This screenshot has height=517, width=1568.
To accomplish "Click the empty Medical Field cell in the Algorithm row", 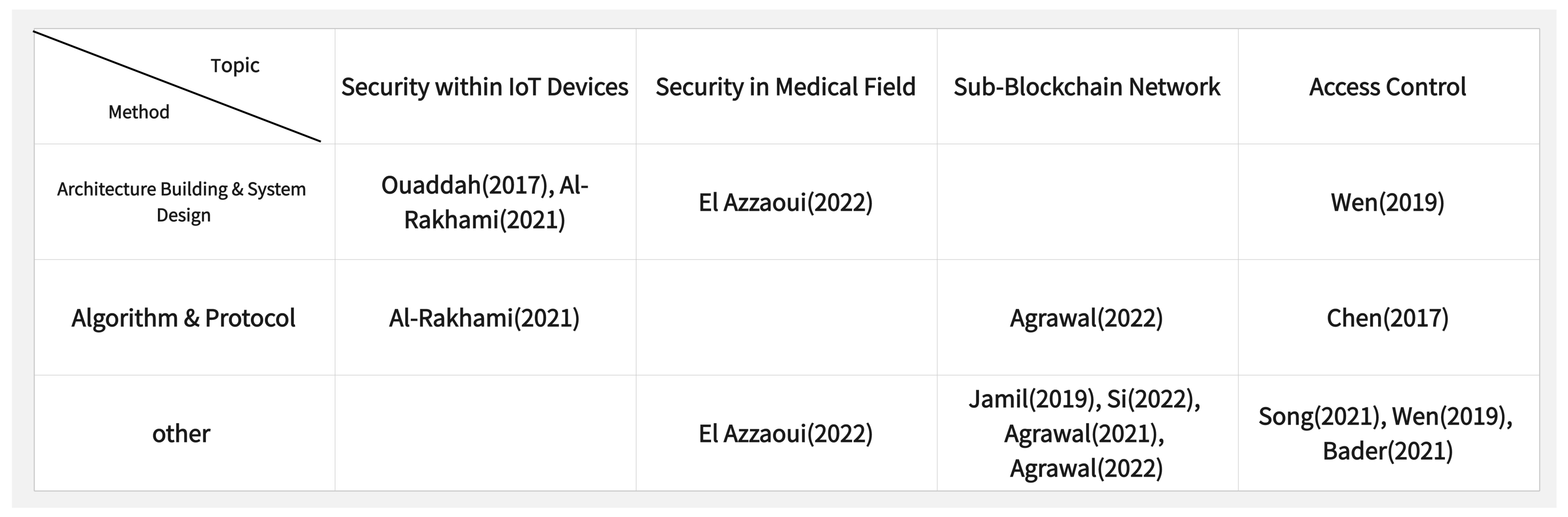I will (x=785, y=318).
